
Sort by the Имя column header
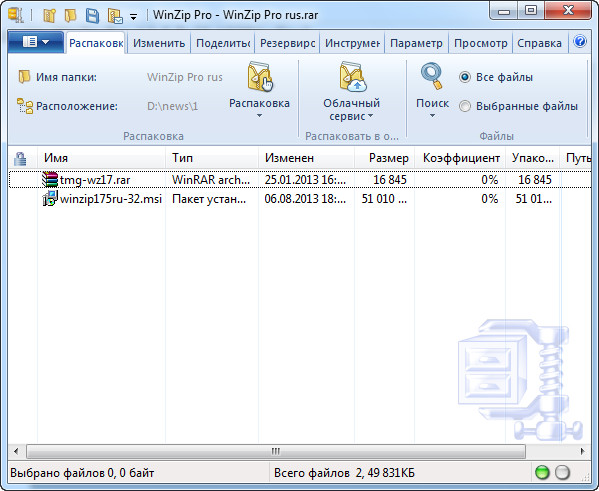coord(101,158)
